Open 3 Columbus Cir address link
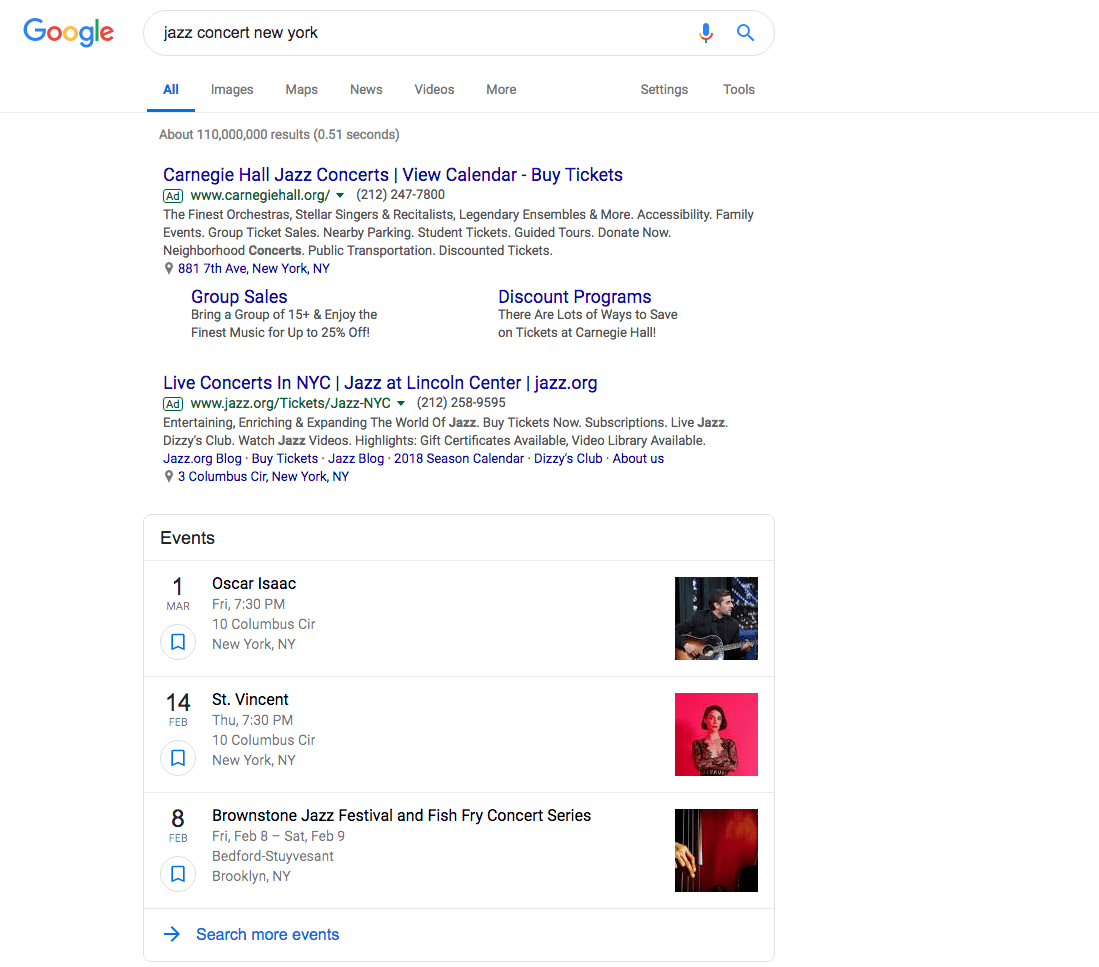The width and height of the screenshot is (1099, 967). (263, 476)
